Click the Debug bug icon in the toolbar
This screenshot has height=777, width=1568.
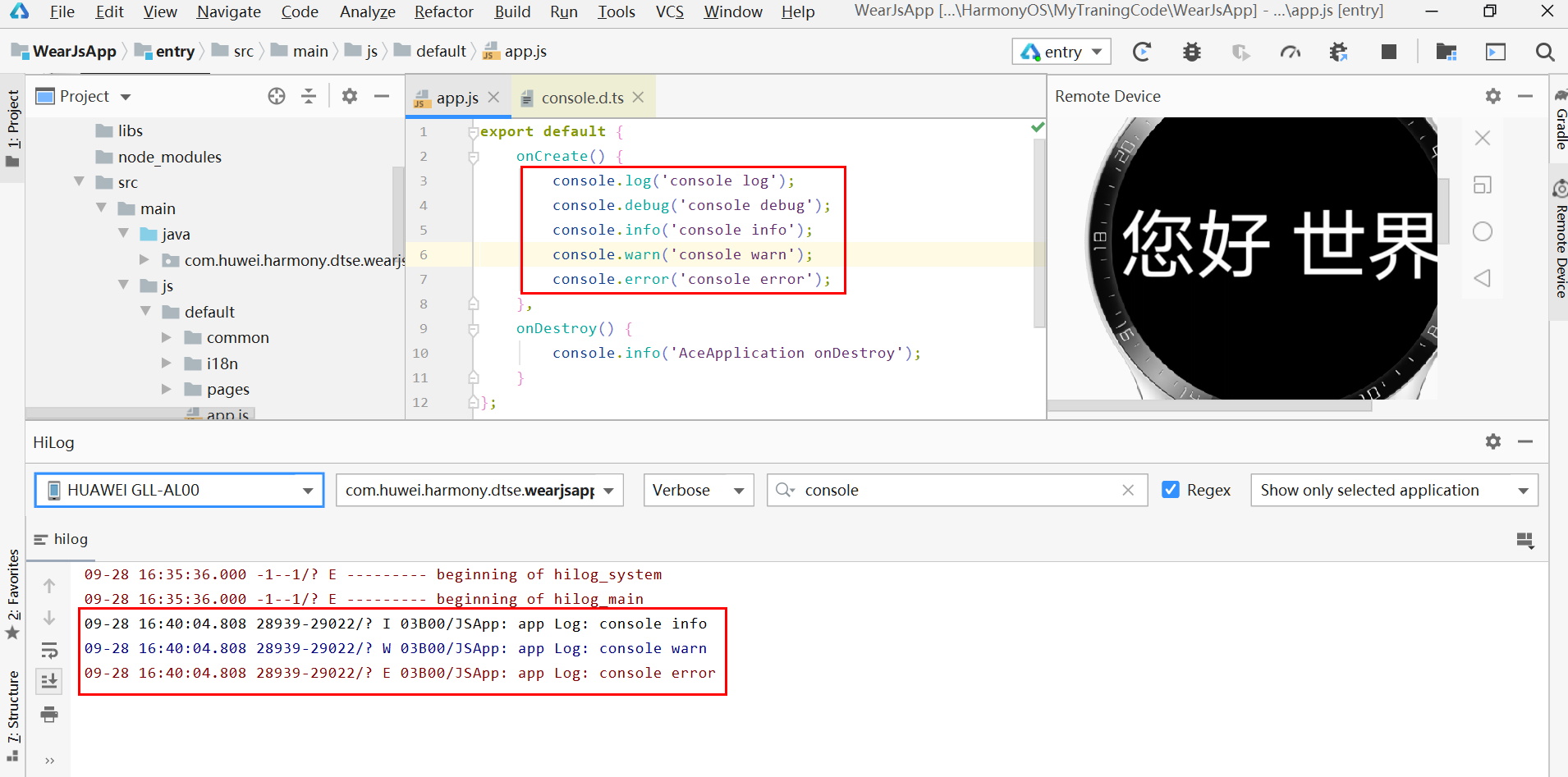click(1192, 52)
